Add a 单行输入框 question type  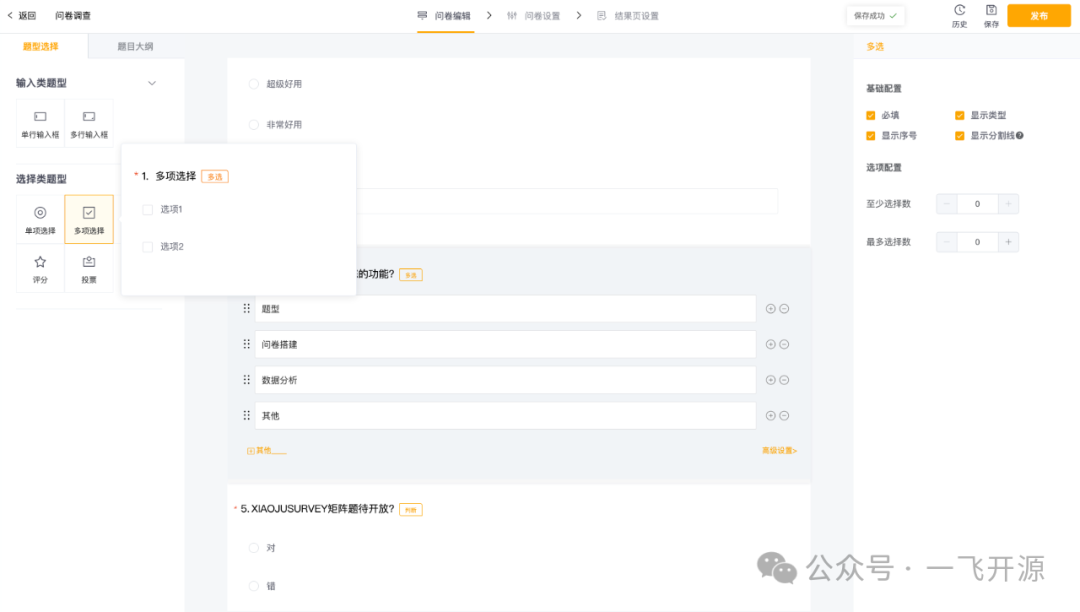(x=40, y=124)
